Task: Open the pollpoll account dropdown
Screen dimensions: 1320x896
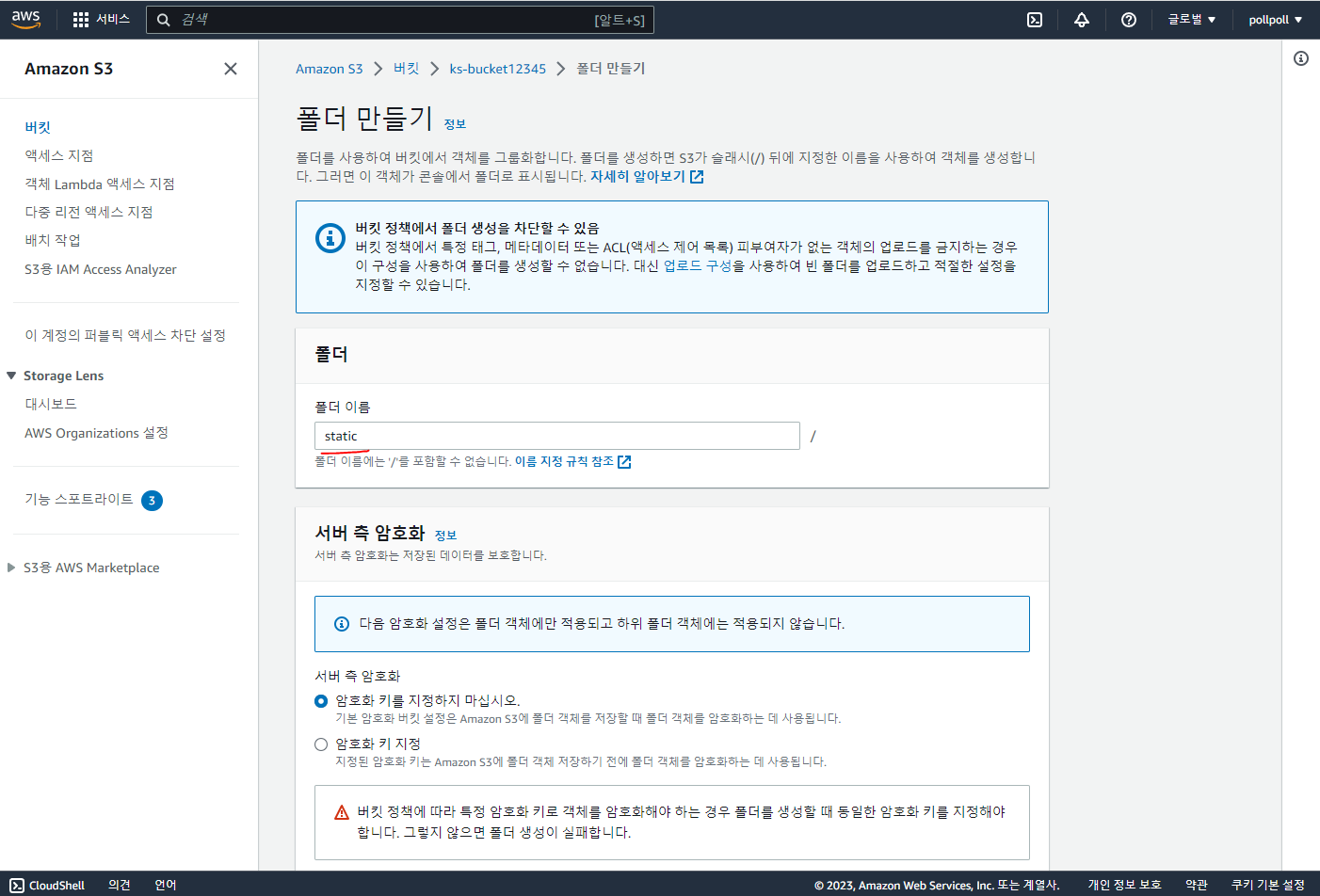Action: click(x=1276, y=20)
